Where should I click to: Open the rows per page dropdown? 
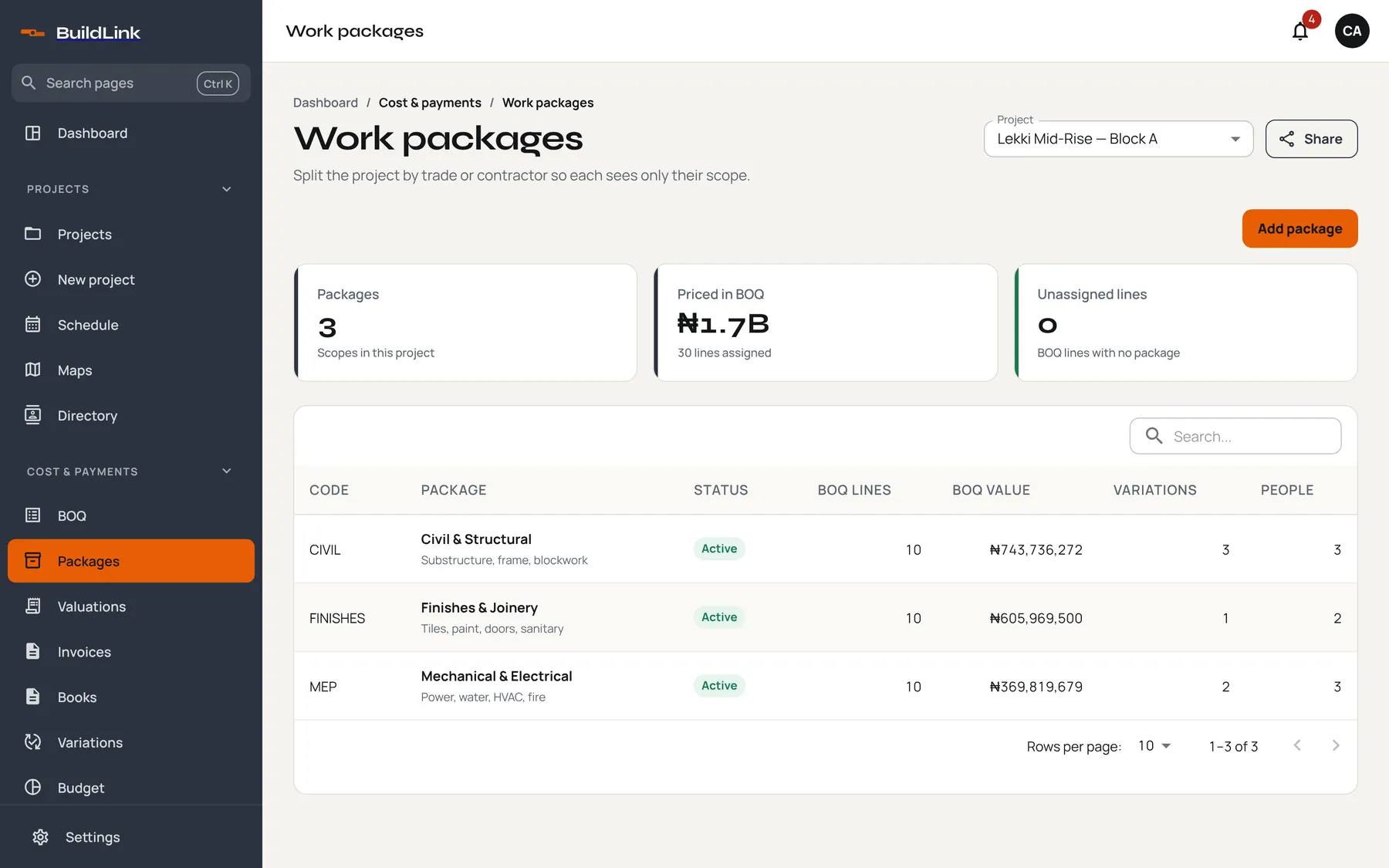(x=1154, y=746)
